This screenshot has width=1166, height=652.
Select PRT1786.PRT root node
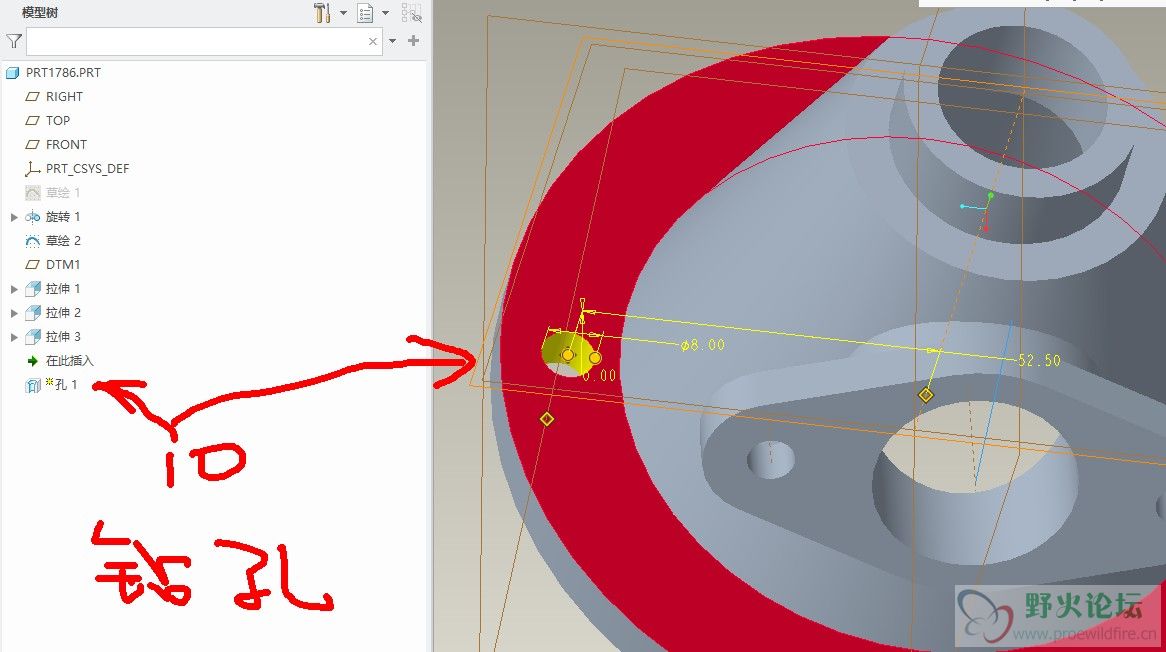click(63, 73)
